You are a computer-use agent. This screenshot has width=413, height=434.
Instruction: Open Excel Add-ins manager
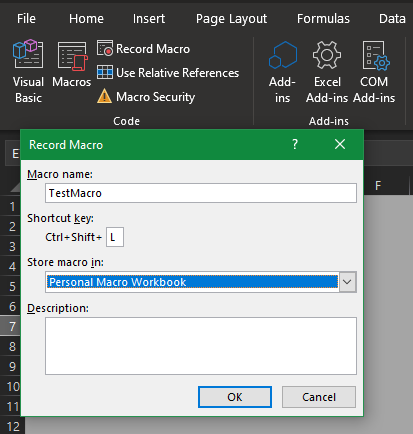[327, 71]
